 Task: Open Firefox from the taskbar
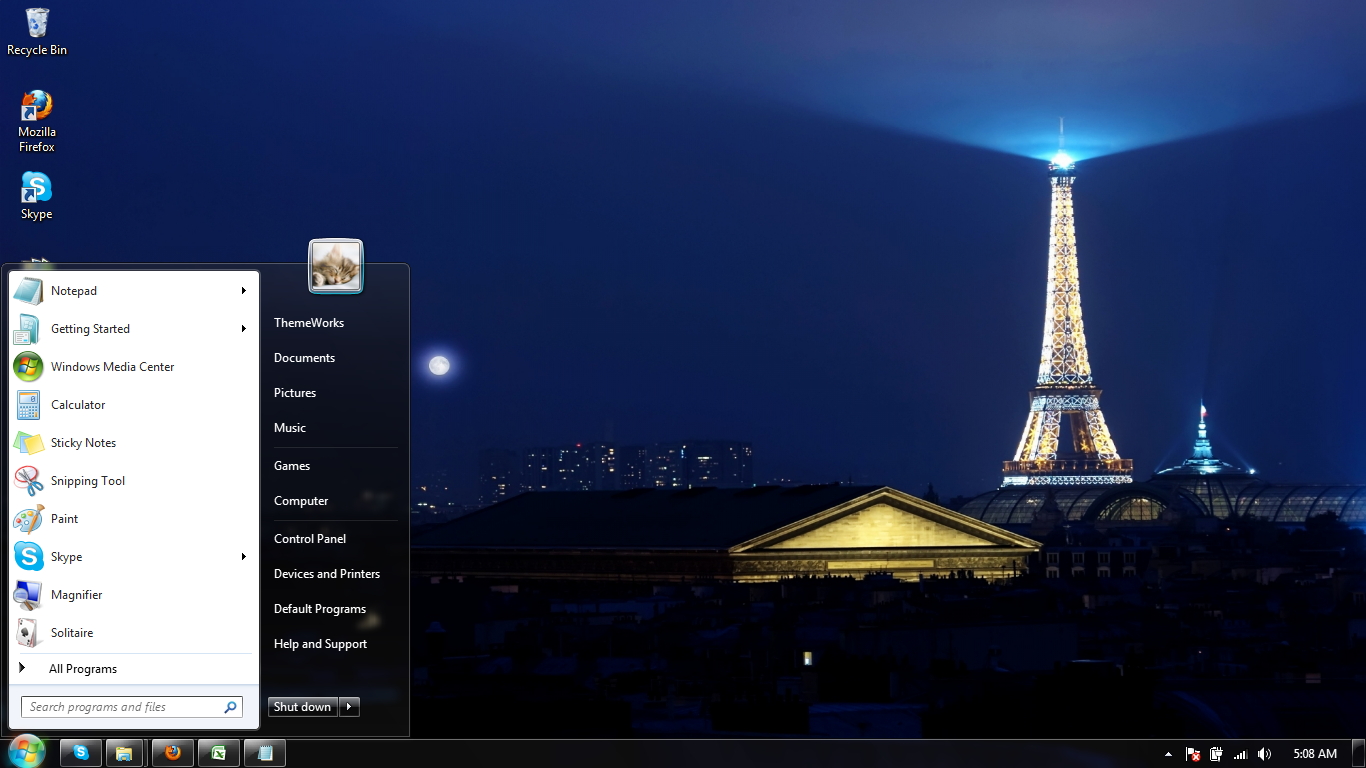coord(172,752)
